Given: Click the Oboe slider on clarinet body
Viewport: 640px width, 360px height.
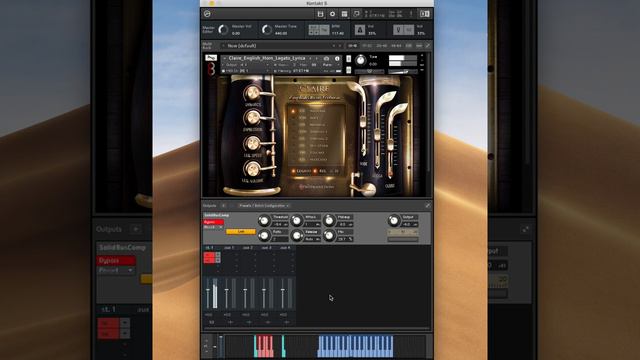Looking at the screenshot, I should pos(391,145).
